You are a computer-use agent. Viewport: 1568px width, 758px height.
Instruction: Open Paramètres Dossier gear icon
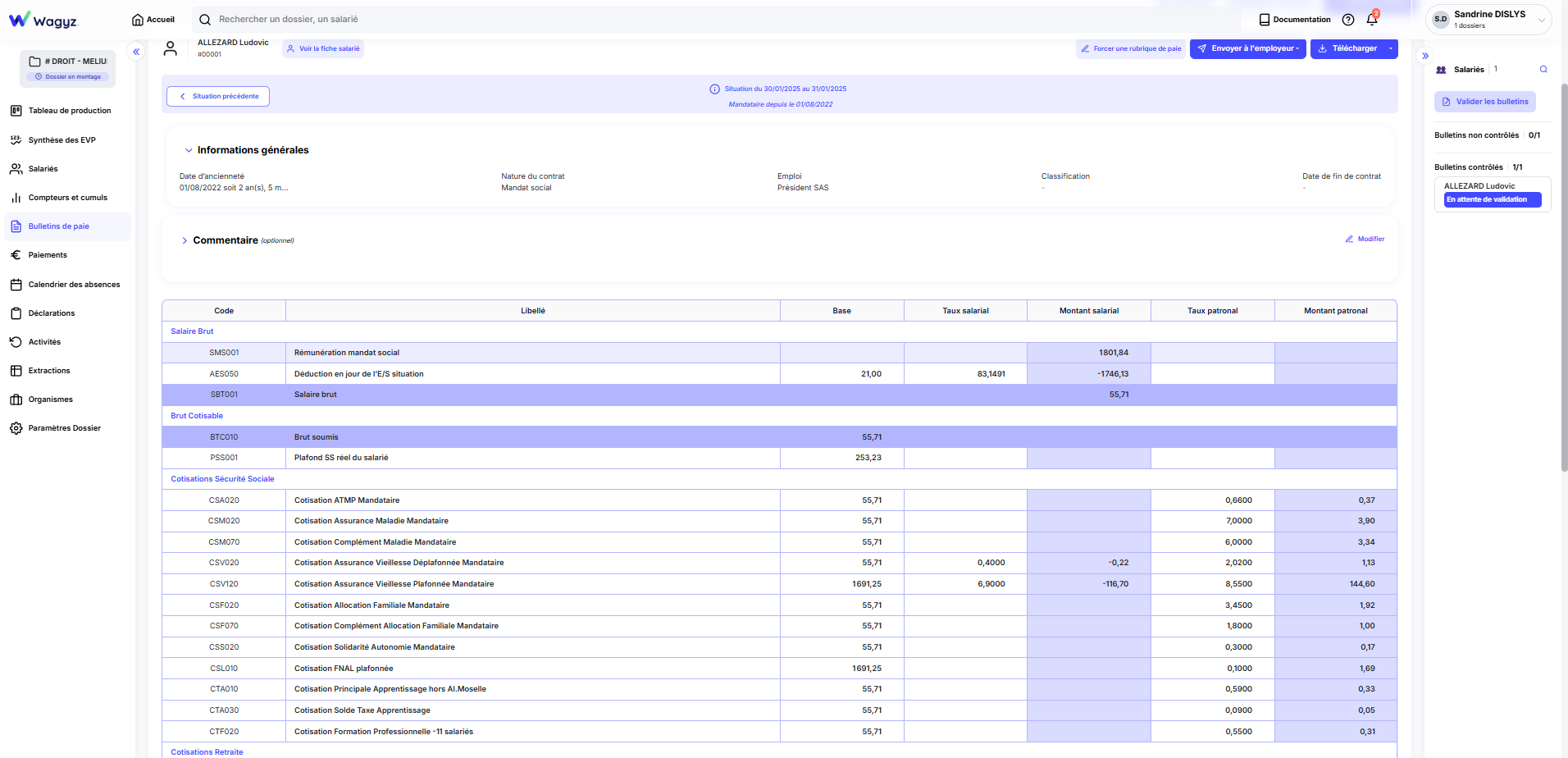tap(16, 428)
